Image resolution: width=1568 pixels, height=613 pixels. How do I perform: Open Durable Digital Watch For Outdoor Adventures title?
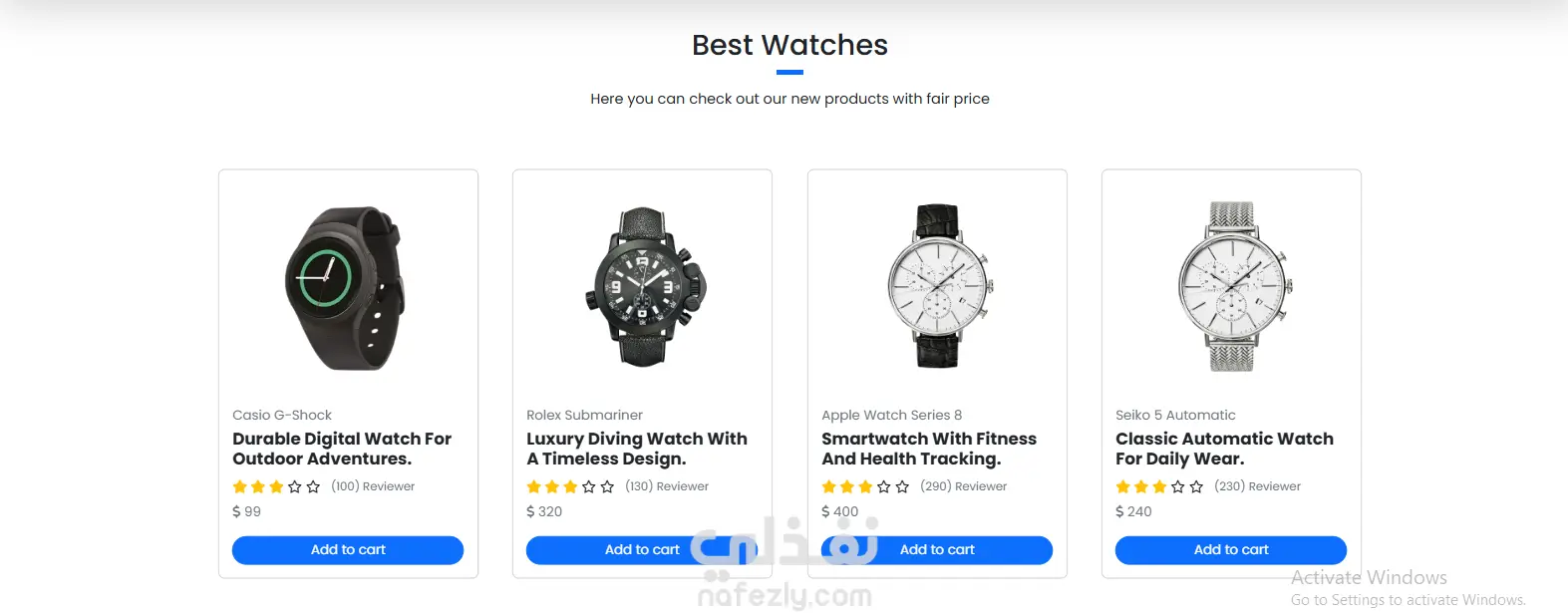coord(342,449)
